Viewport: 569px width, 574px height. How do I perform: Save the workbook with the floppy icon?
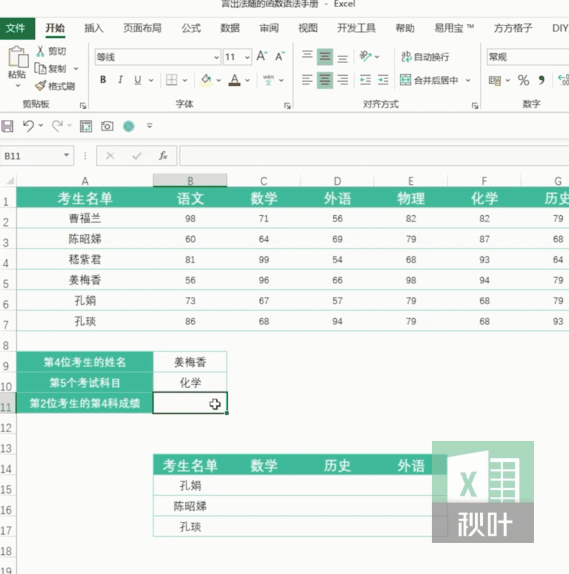click(x=7, y=126)
